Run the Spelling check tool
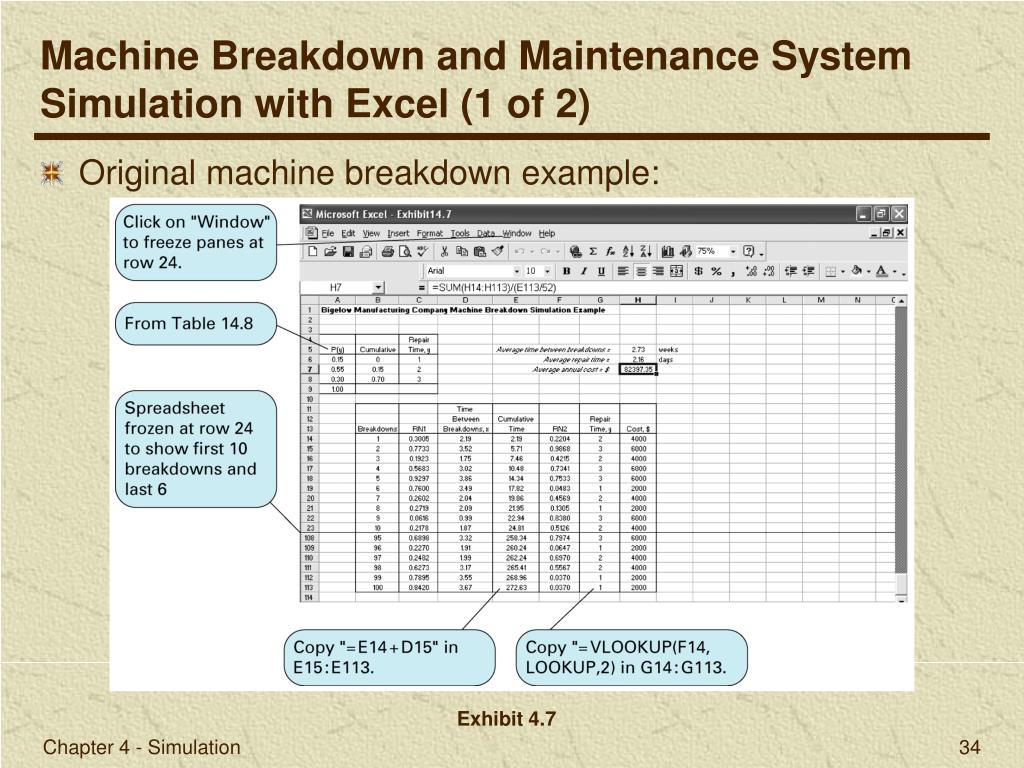Screen dimensions: 1024x768 click(x=423, y=251)
